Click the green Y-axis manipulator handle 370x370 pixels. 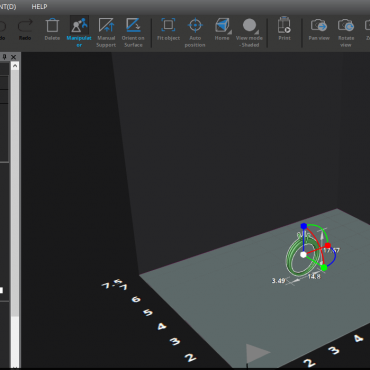coord(324,267)
